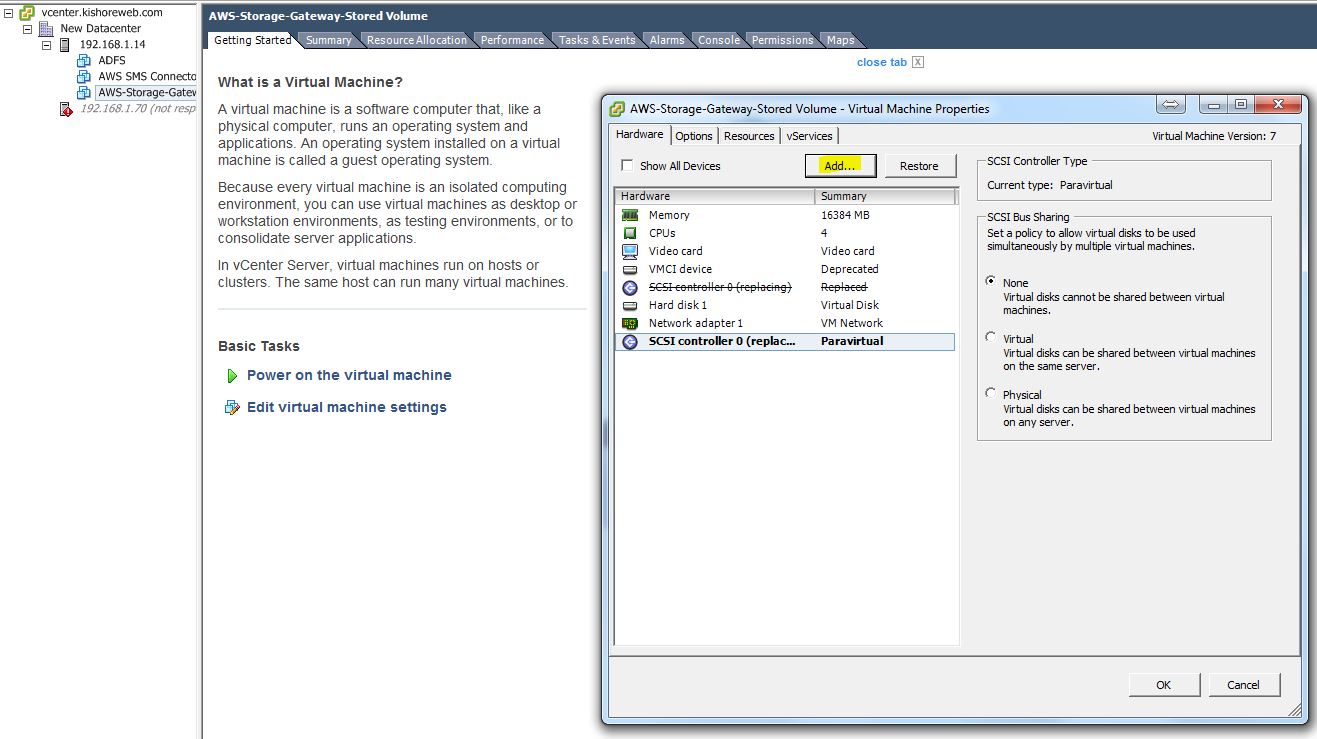This screenshot has height=739, width=1317.
Task: Click green Power on play icon
Action: 232,376
